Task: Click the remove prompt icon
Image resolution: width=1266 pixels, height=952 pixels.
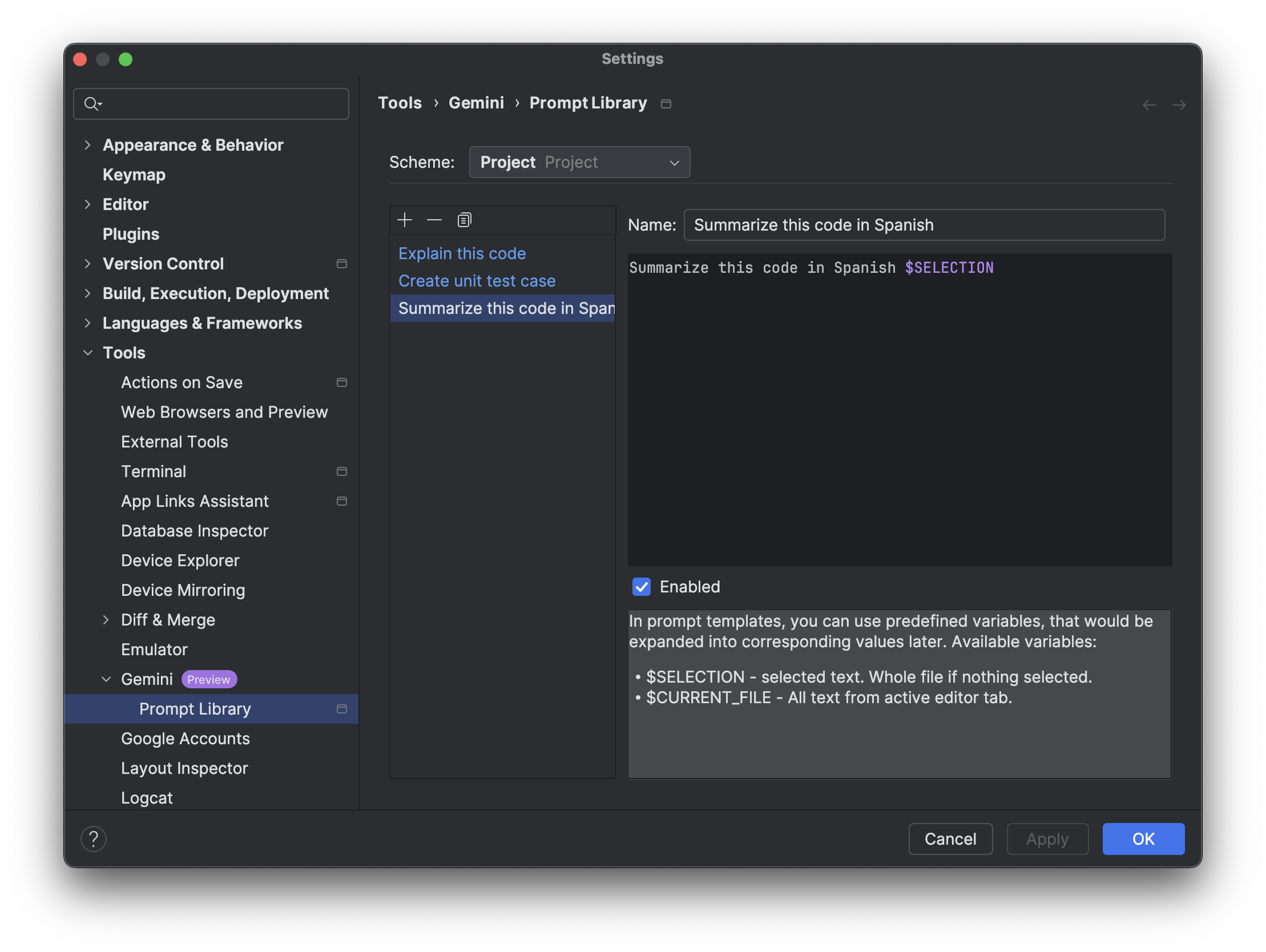Action: [434, 220]
